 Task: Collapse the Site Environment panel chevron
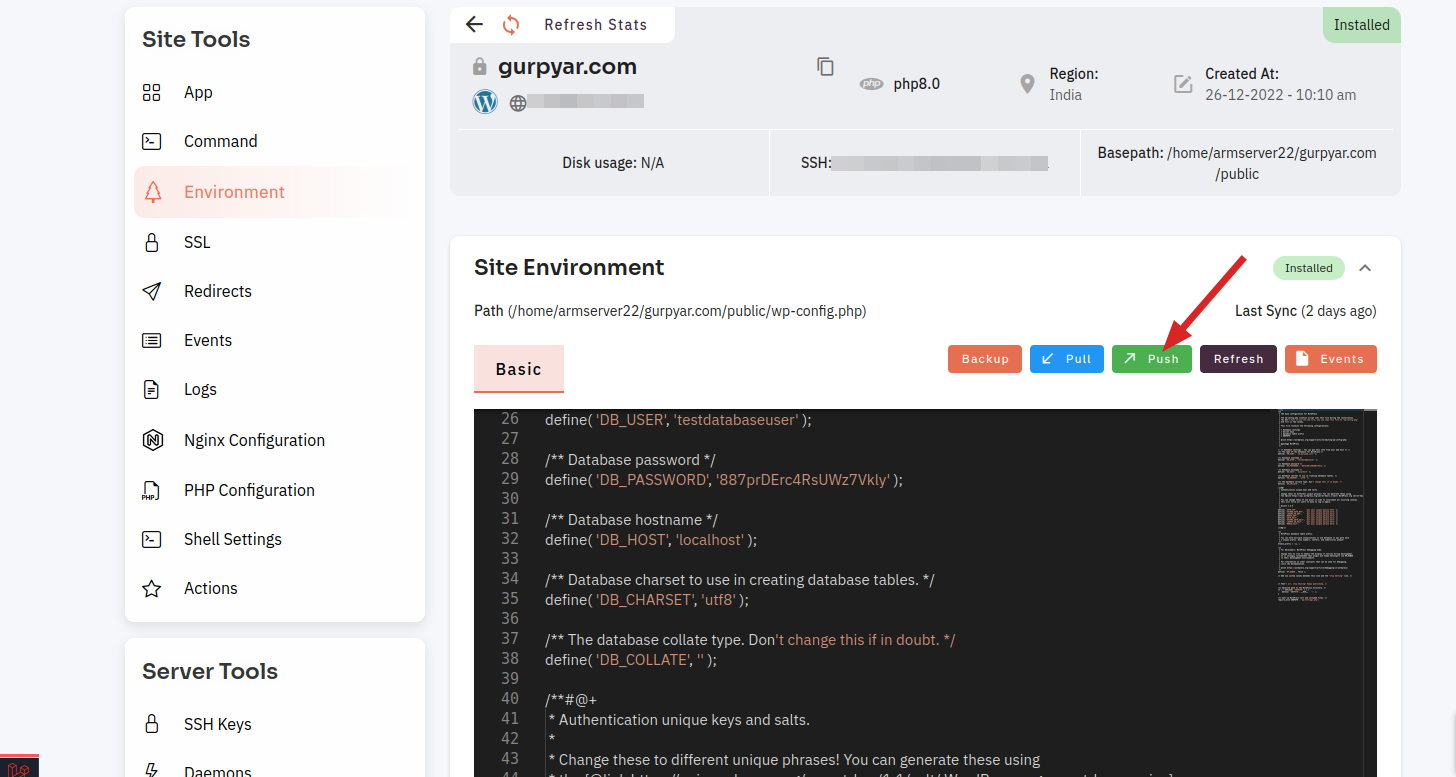[1365, 268]
